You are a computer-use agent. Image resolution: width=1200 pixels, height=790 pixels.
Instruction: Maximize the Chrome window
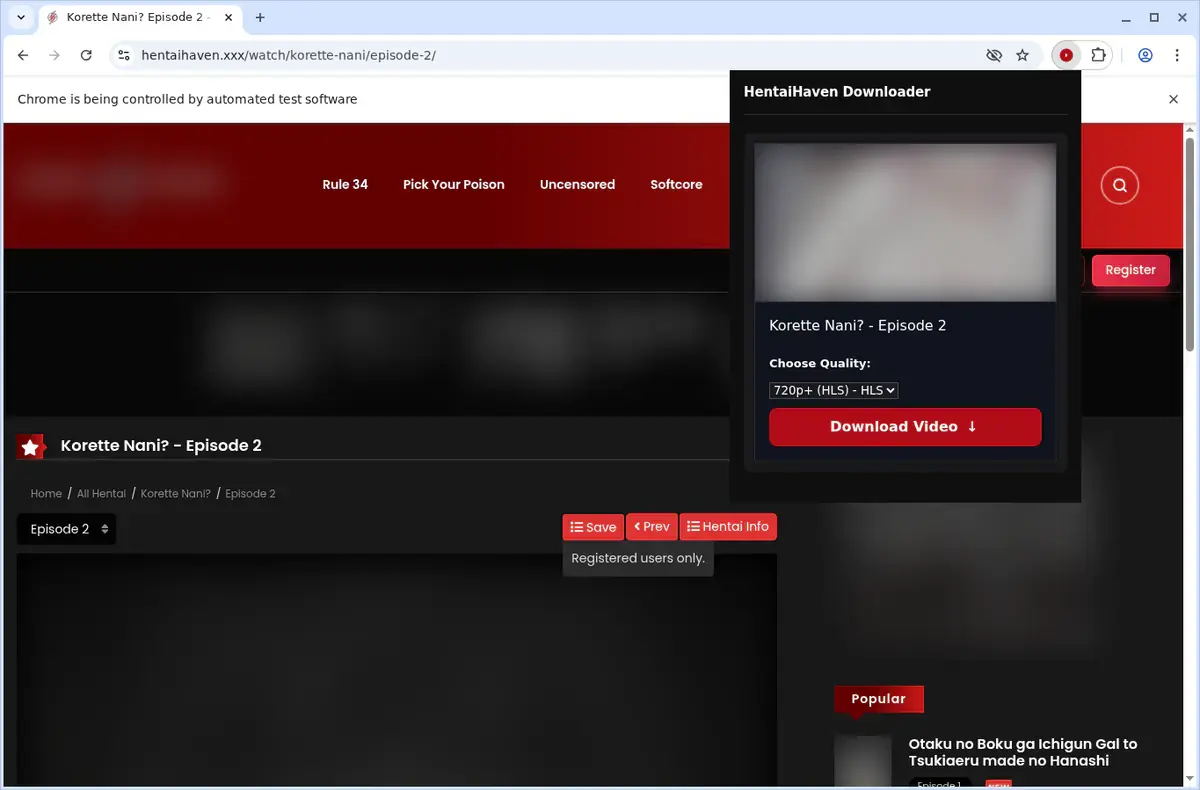(x=1154, y=17)
